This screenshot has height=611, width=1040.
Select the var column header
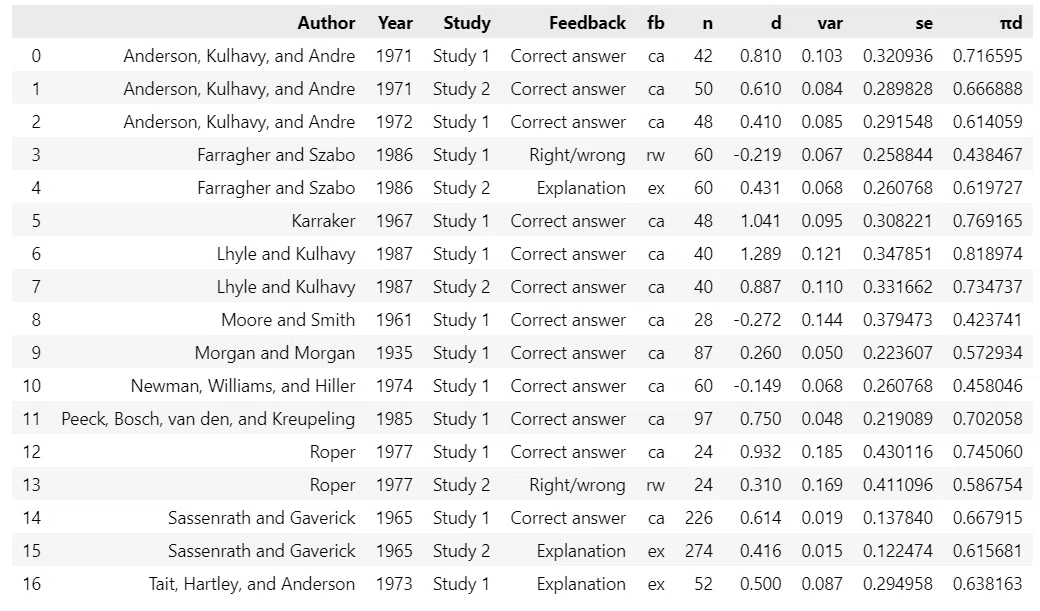tap(830, 23)
